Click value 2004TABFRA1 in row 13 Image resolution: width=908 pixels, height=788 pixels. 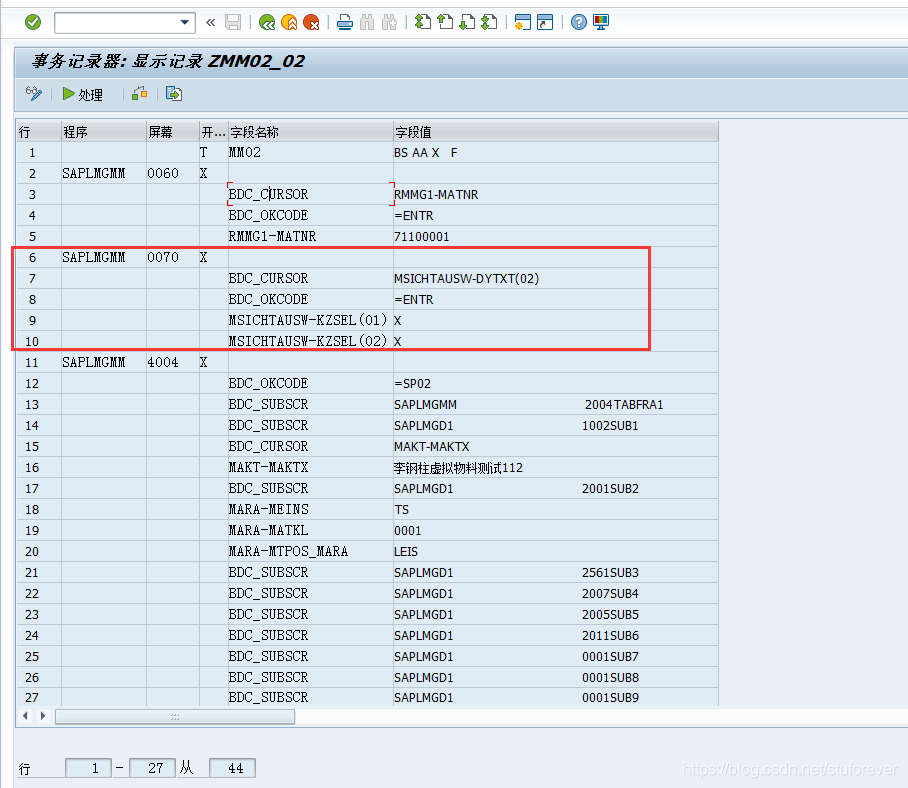tap(624, 405)
